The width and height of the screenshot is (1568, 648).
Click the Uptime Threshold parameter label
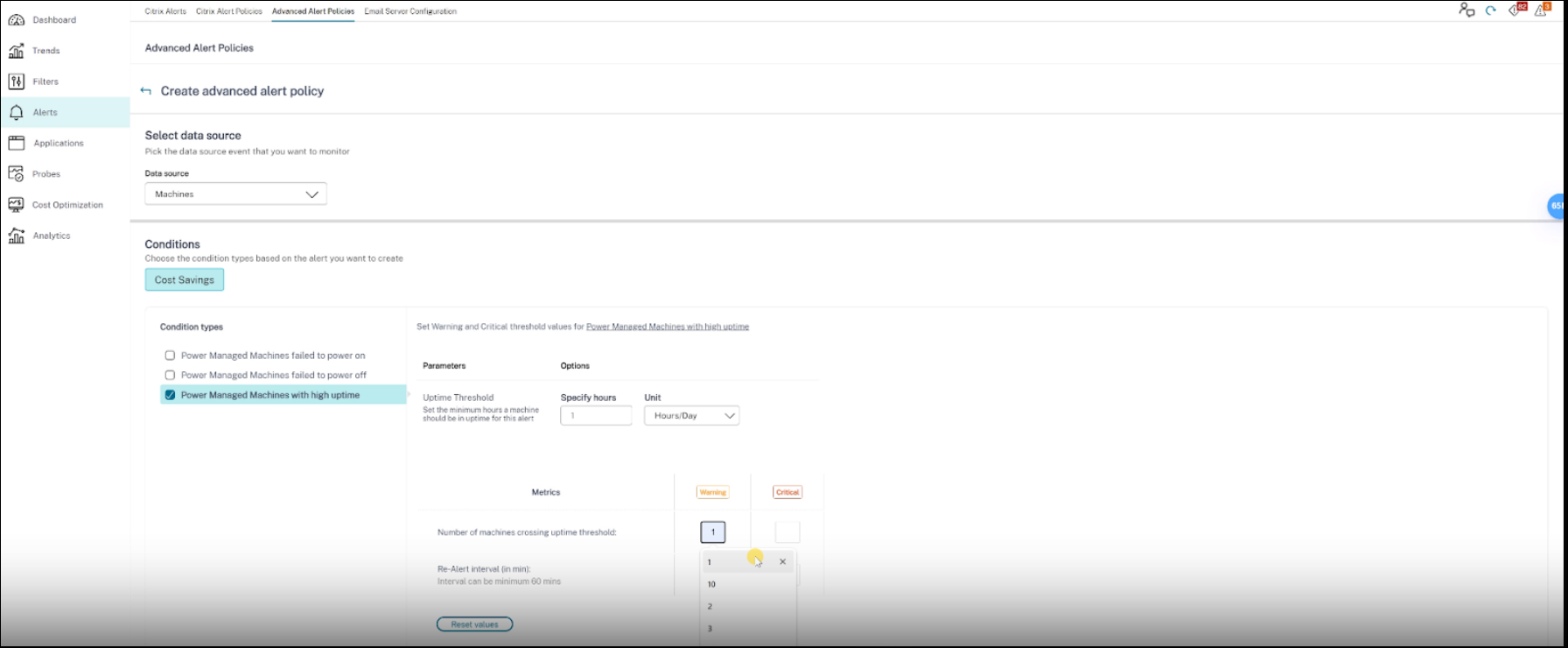(458, 398)
